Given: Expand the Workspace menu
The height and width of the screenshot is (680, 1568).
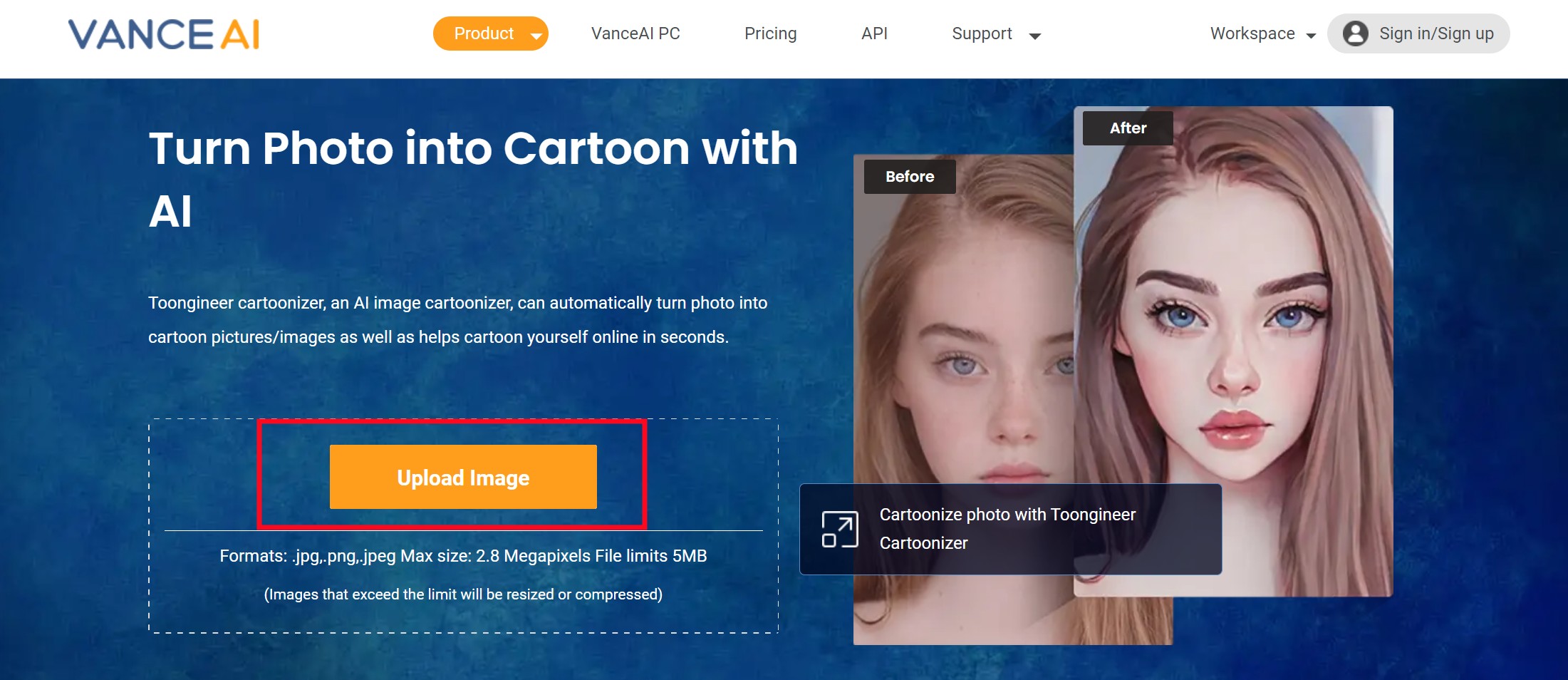Looking at the screenshot, I should (1253, 33).
